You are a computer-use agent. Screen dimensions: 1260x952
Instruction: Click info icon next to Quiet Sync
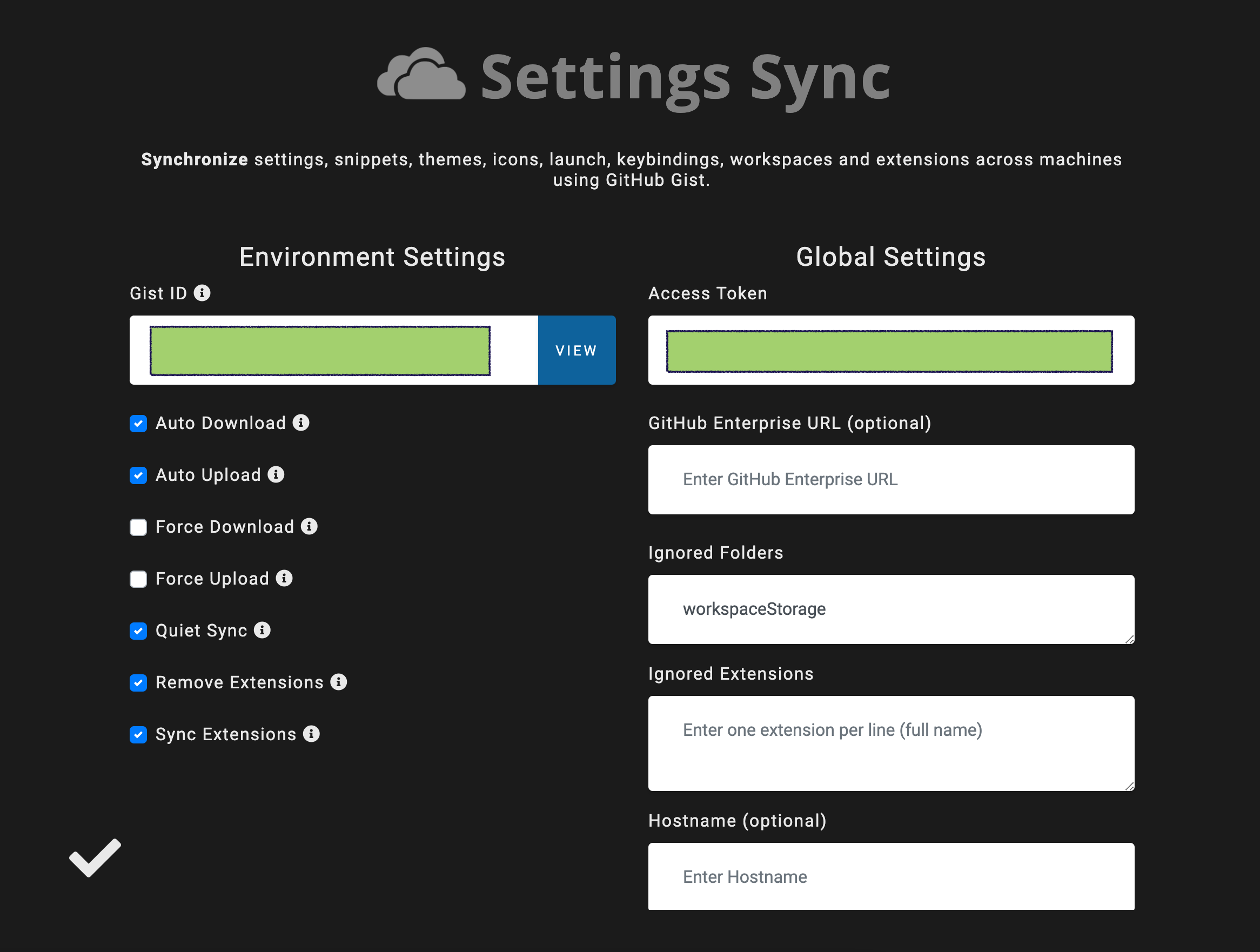(x=262, y=630)
